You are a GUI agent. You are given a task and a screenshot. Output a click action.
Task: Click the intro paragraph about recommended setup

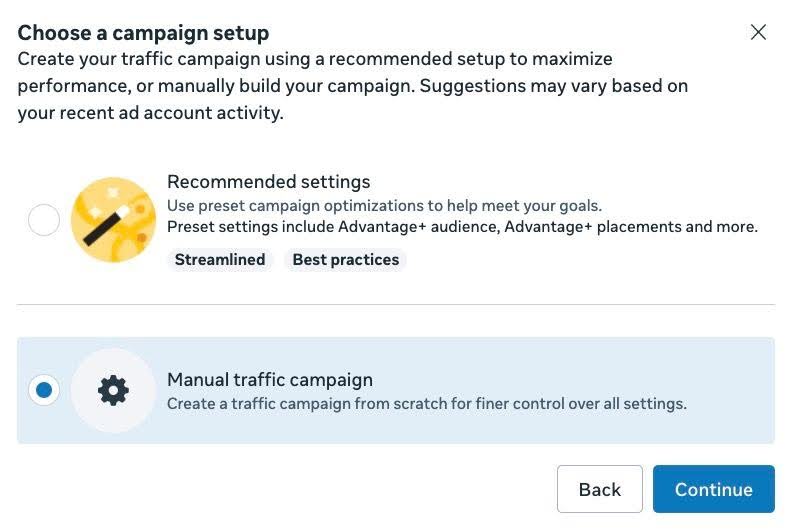[x=352, y=86]
